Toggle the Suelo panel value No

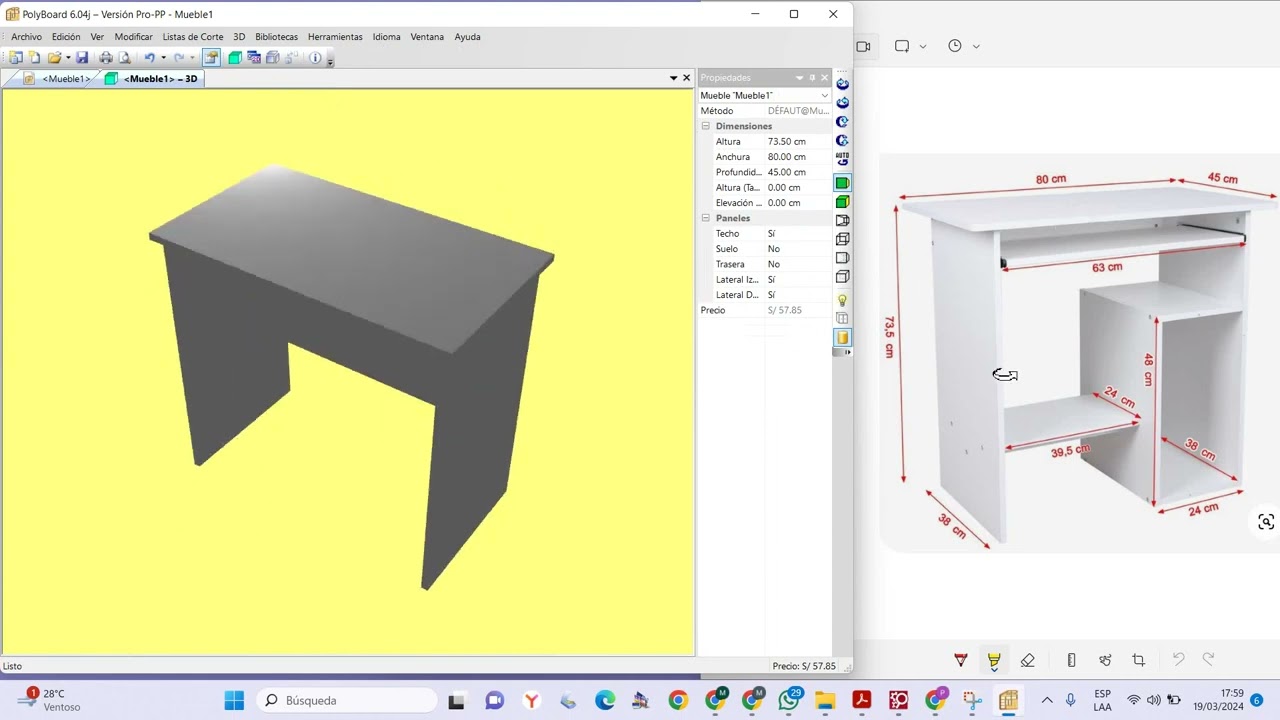coord(797,249)
